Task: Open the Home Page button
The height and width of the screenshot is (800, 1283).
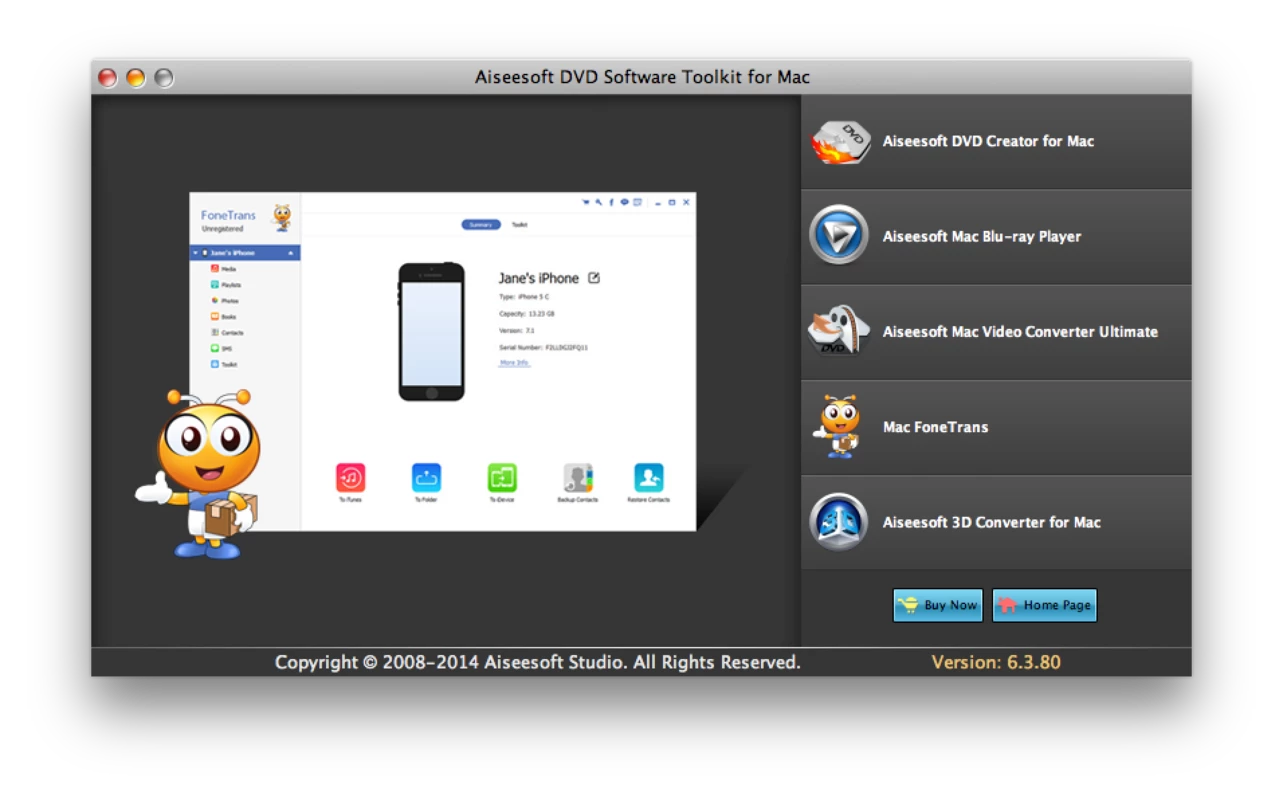Action: (1045, 605)
